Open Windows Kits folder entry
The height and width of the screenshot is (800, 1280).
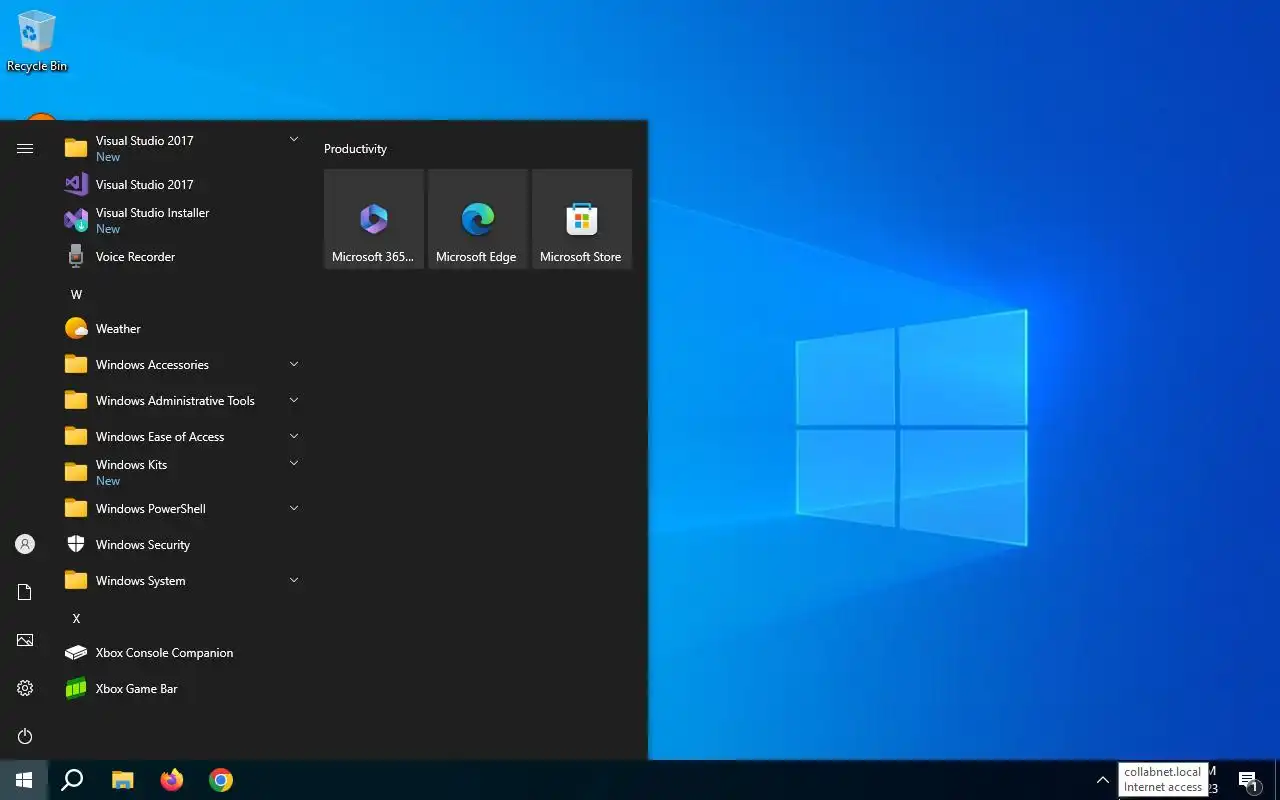(182, 473)
